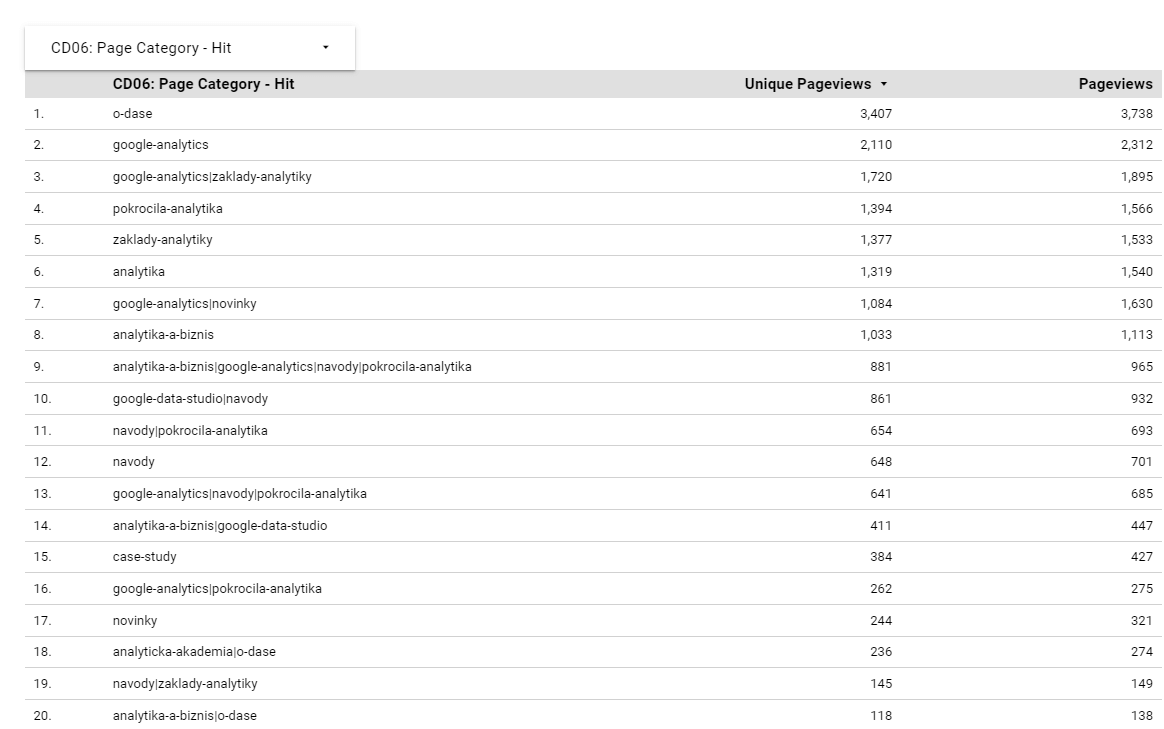The width and height of the screenshot is (1164, 729).
Task: Click unique pageviews value 2,110
Action: 876,145
